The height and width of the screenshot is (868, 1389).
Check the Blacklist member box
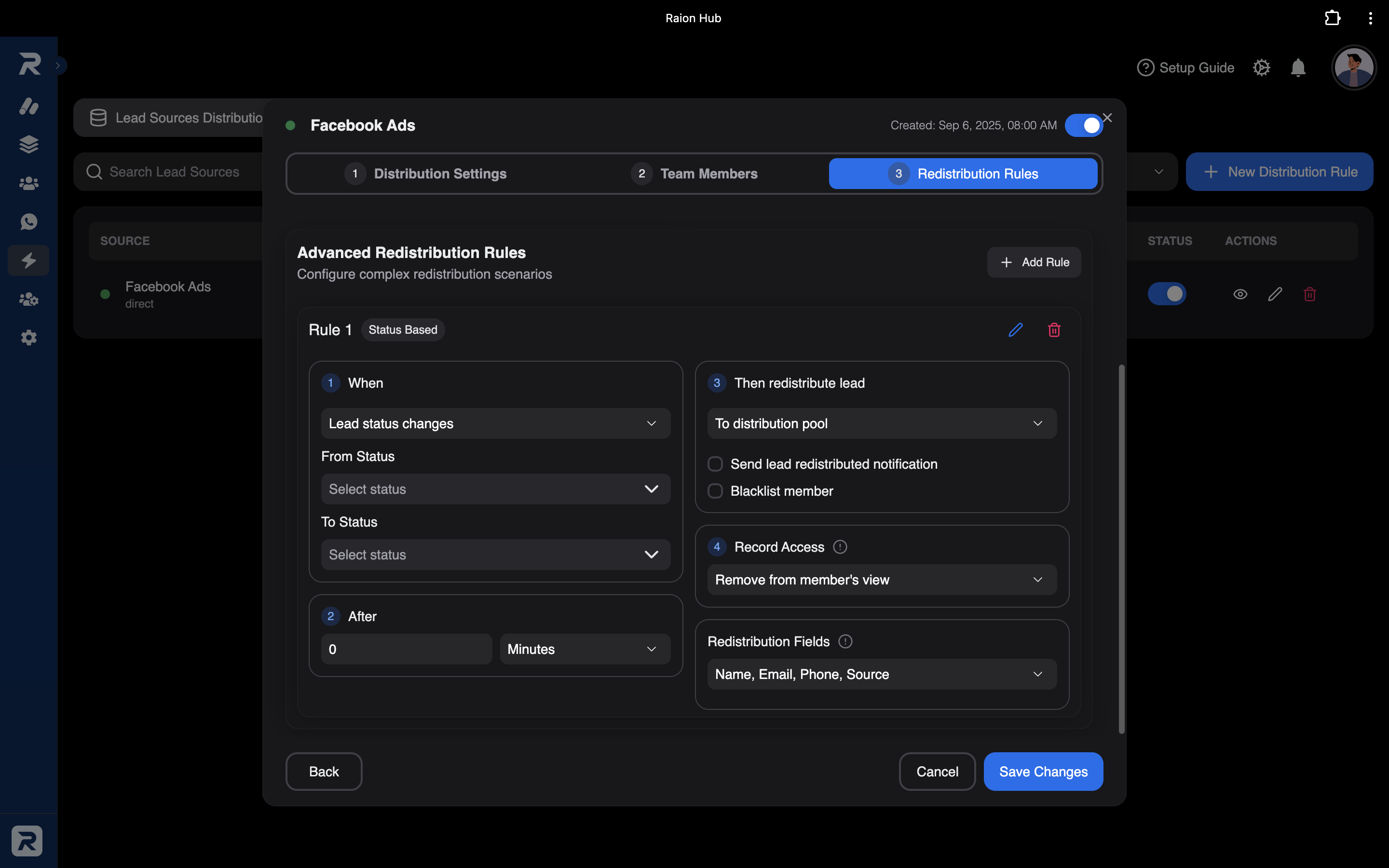(x=715, y=491)
